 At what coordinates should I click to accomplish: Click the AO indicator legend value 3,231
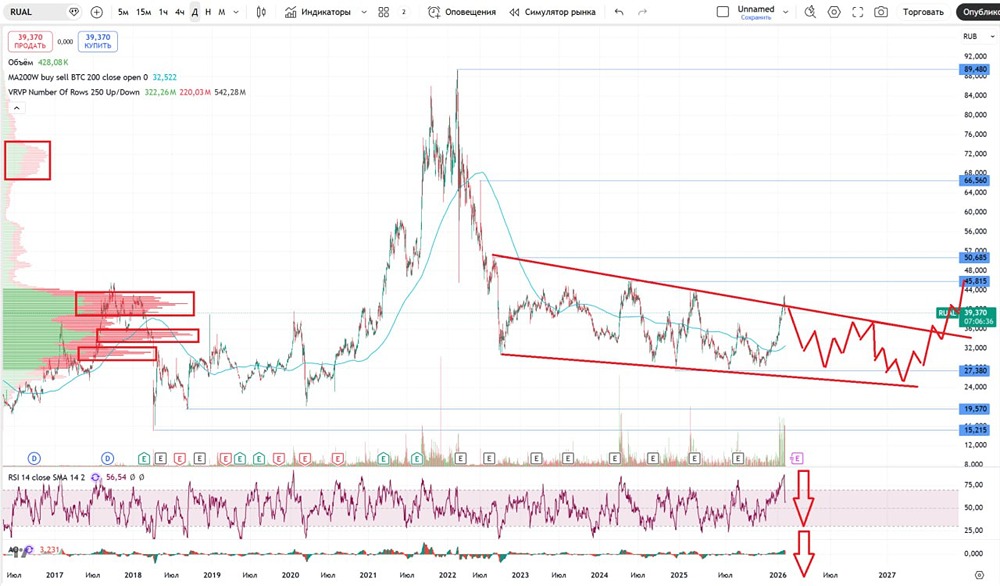coord(50,550)
